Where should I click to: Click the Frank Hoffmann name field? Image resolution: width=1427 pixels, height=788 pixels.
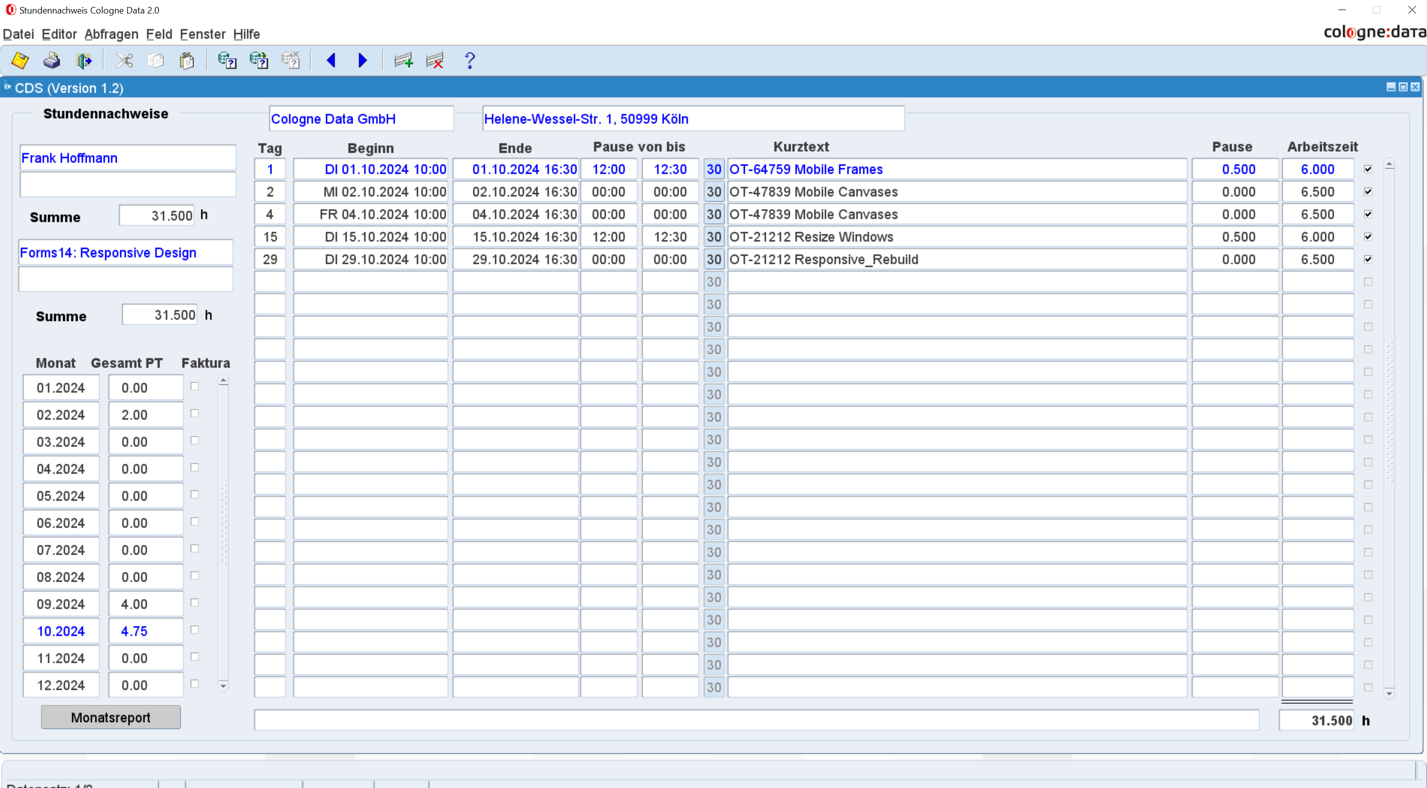pyautogui.click(x=128, y=158)
